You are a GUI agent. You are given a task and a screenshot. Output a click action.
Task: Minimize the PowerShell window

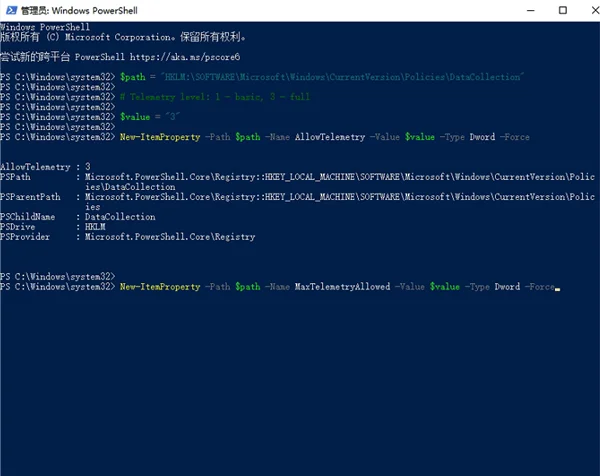coord(530,10)
